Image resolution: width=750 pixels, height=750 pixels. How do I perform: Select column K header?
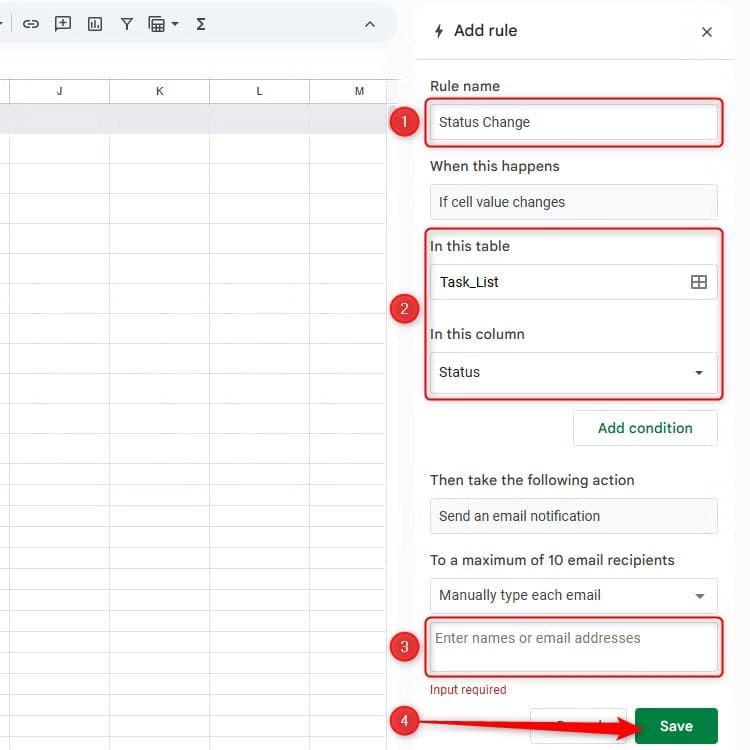click(159, 91)
